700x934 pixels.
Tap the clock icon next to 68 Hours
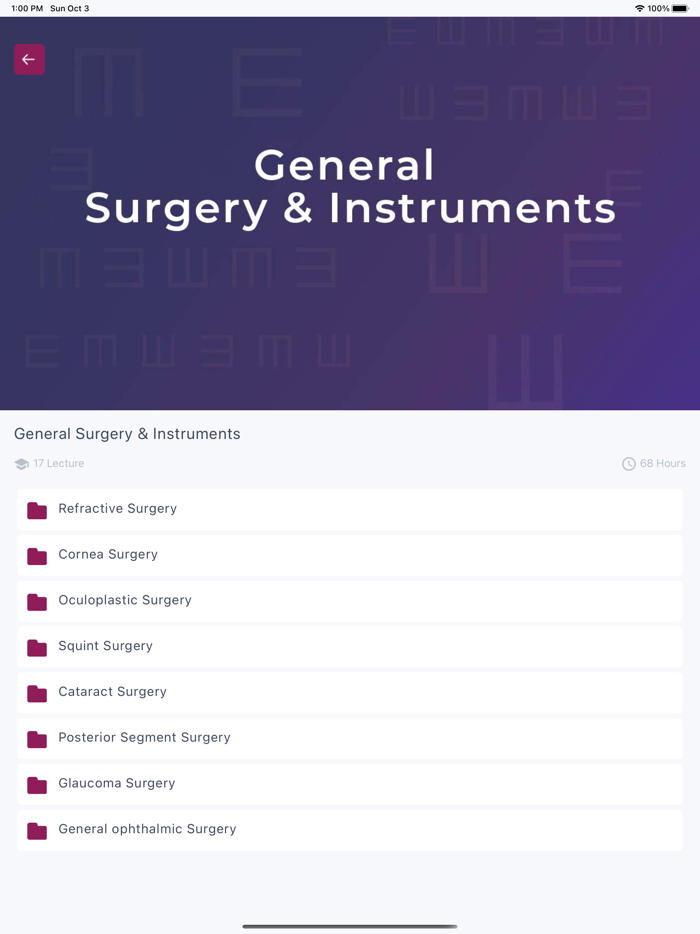click(629, 463)
